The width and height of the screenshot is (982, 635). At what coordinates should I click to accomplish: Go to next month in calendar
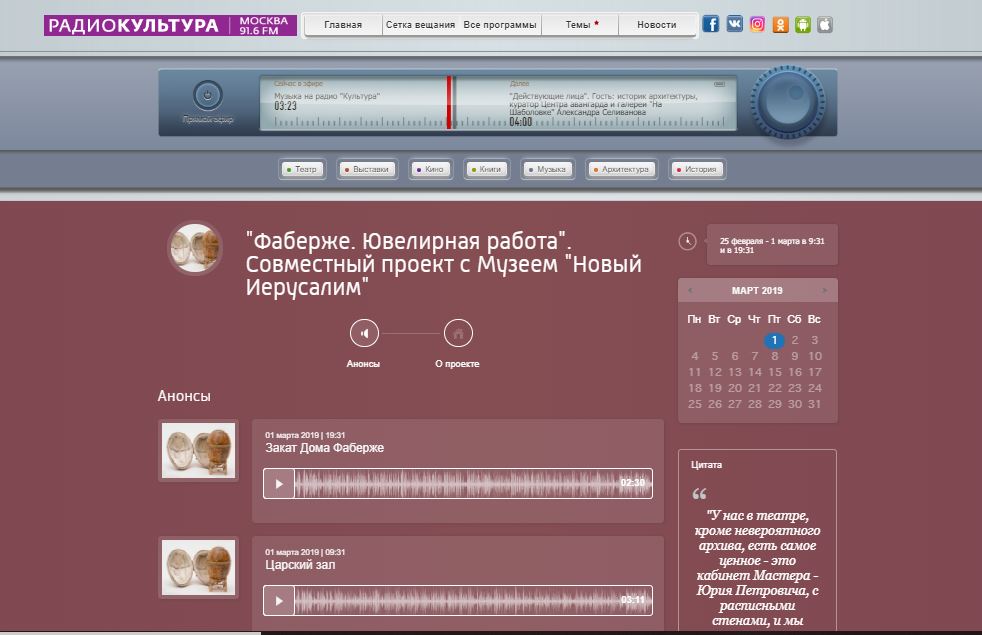[x=825, y=291]
